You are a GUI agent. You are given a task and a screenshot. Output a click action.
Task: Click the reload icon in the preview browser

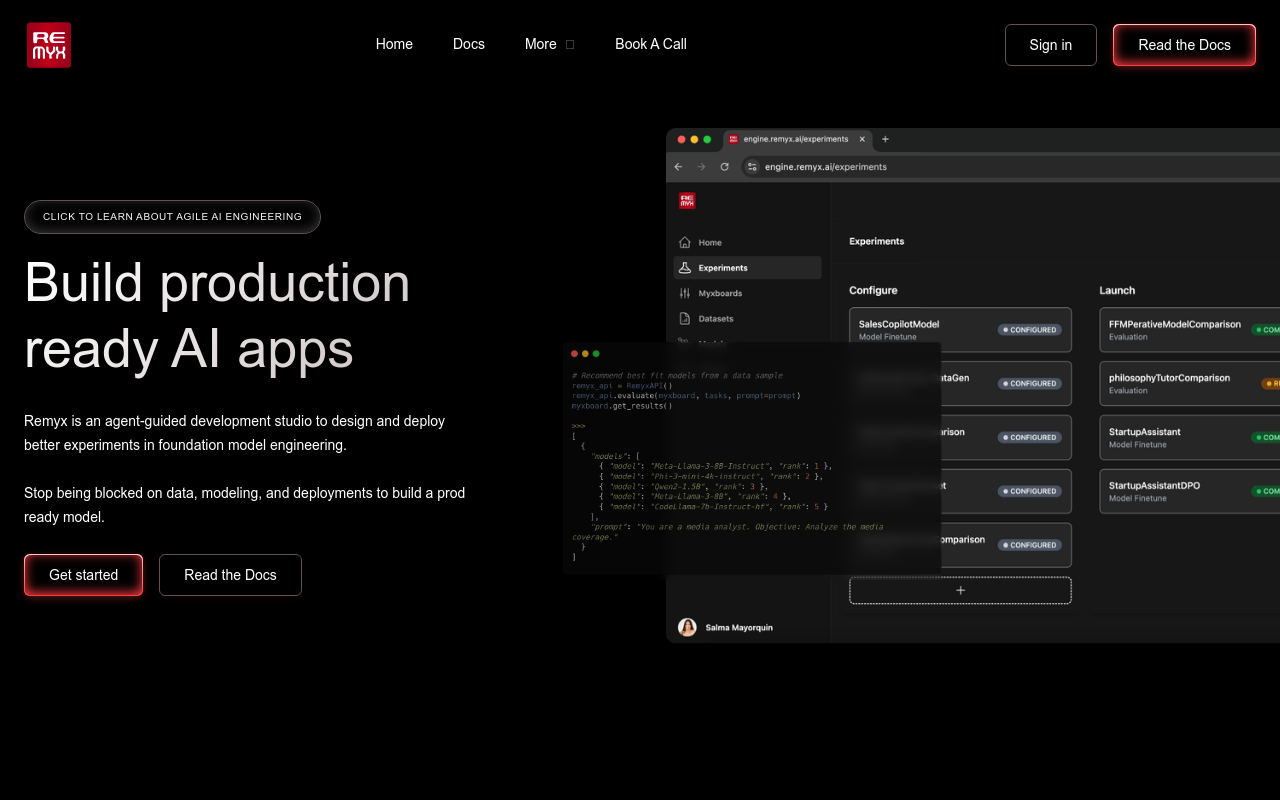point(724,167)
